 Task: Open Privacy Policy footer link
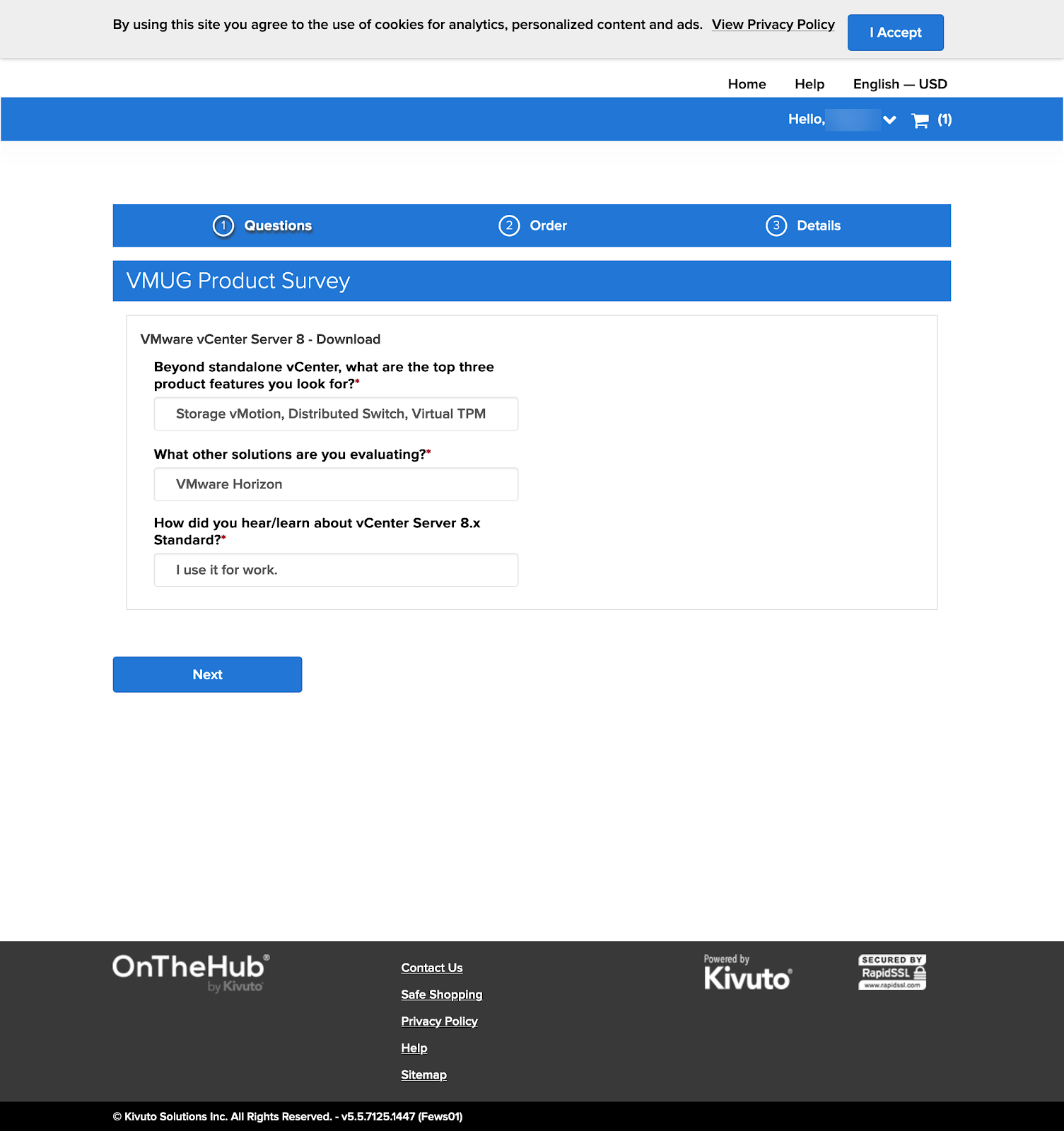[x=439, y=1021]
